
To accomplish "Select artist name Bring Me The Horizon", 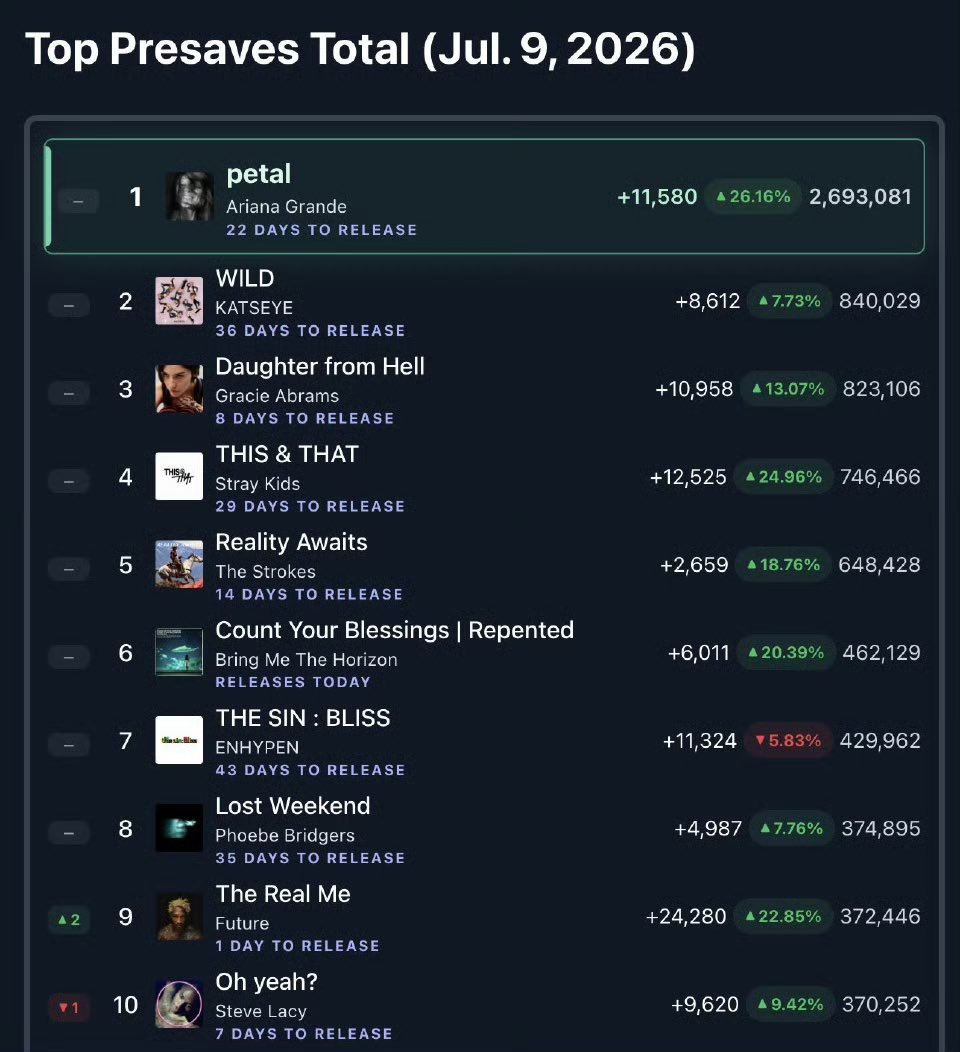I will click(306, 660).
